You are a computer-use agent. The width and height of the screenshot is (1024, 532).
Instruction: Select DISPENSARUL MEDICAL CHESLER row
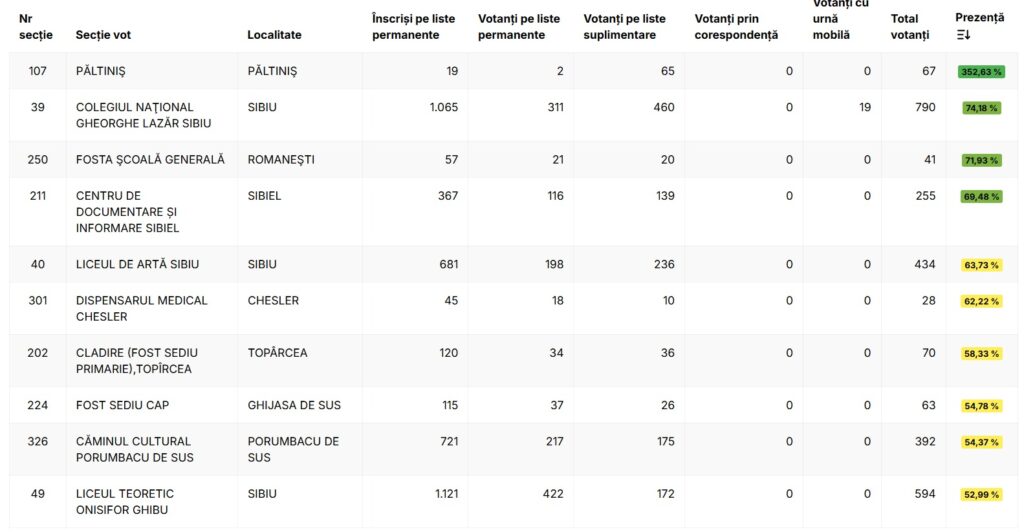(x=141, y=308)
